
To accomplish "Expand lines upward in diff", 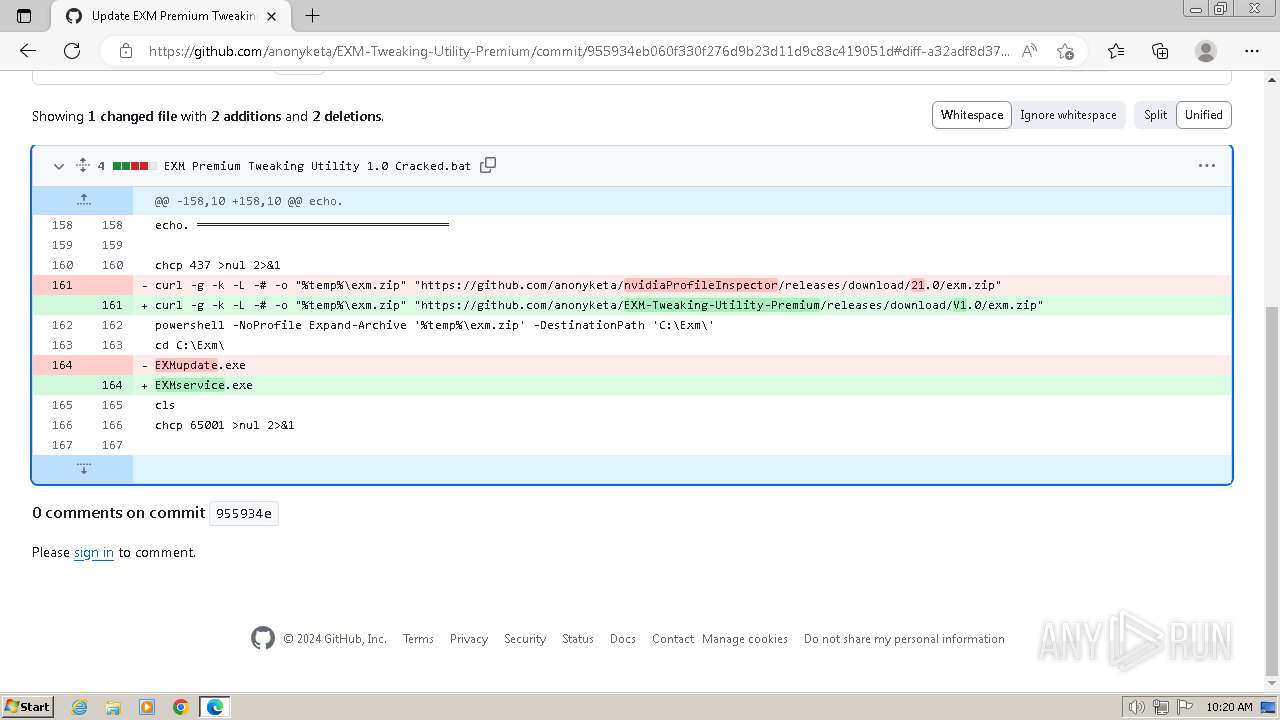I will pos(83,200).
